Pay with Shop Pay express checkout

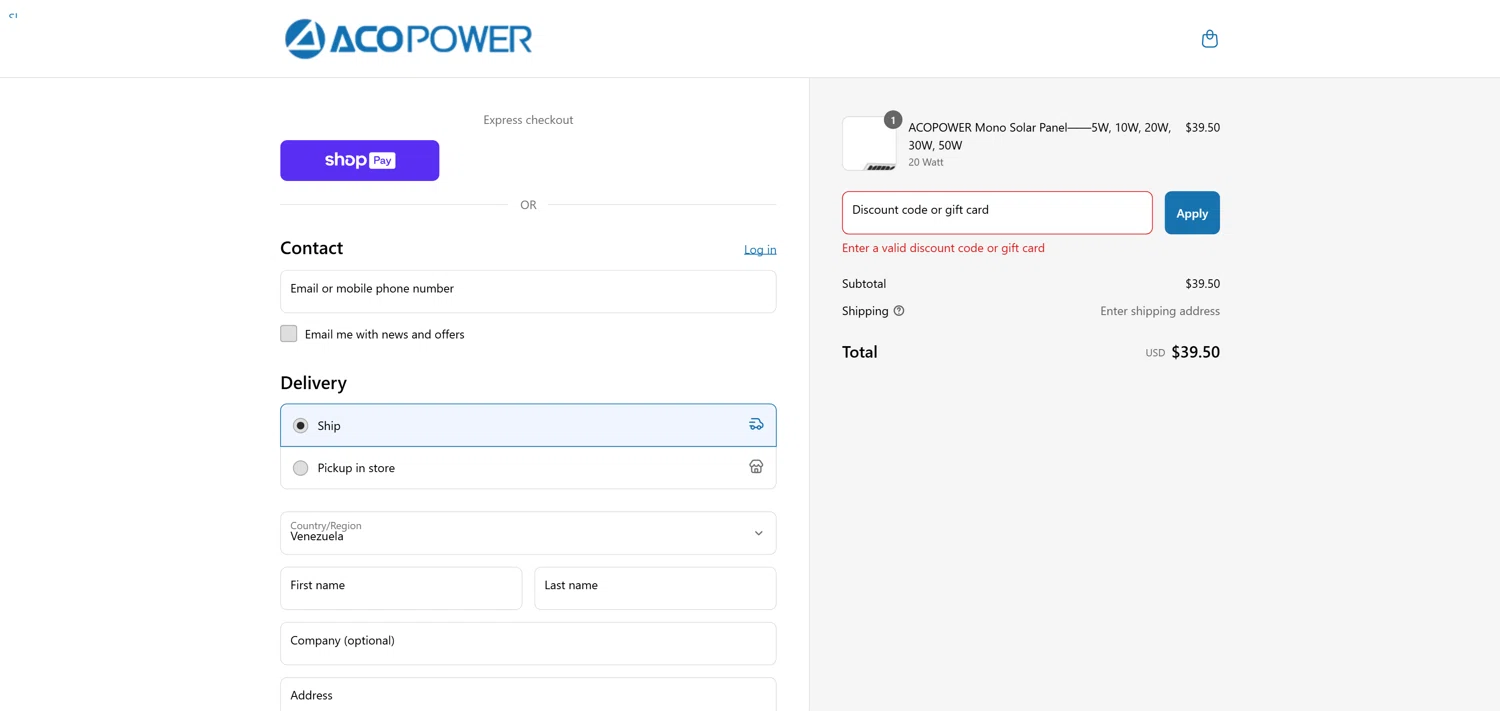(x=360, y=160)
